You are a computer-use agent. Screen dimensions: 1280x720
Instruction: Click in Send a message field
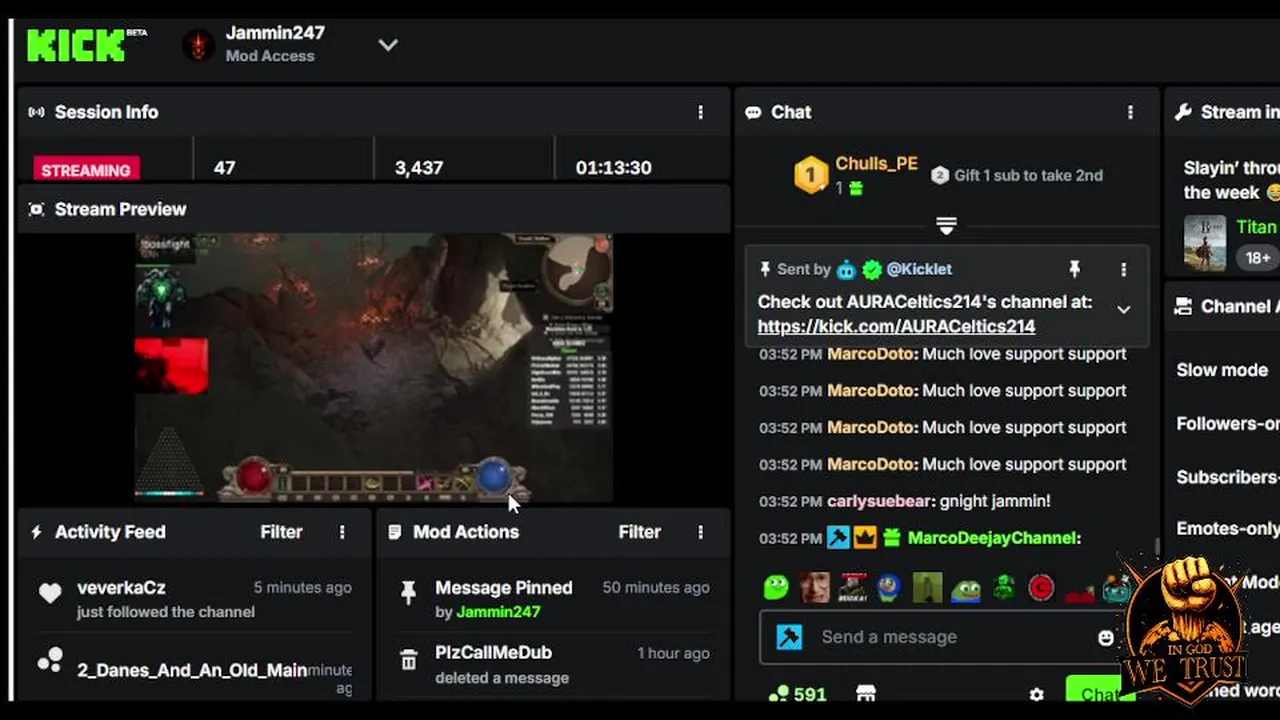(940, 637)
